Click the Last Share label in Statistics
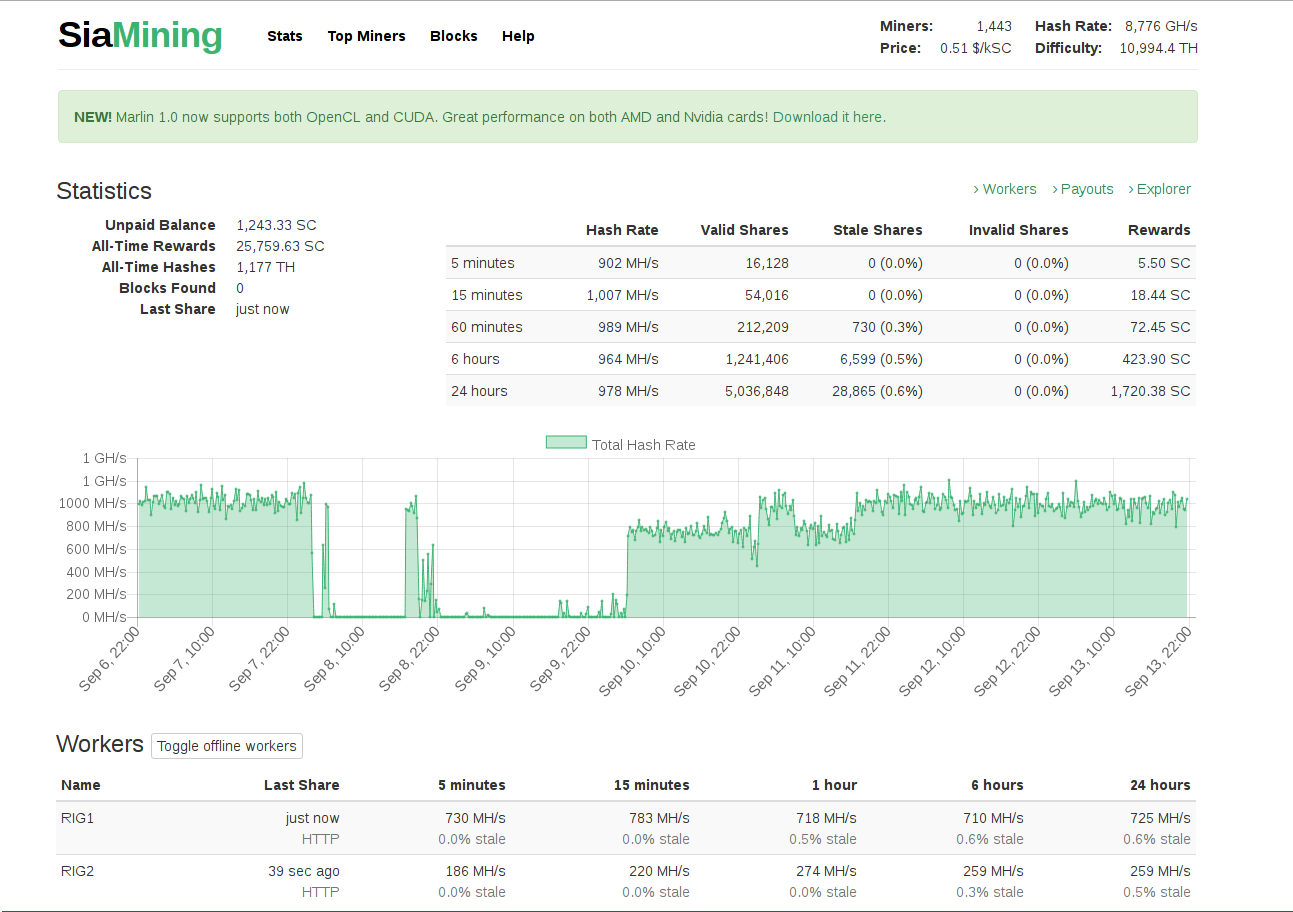Viewport: 1293px width, 912px height. pyautogui.click(x=178, y=309)
